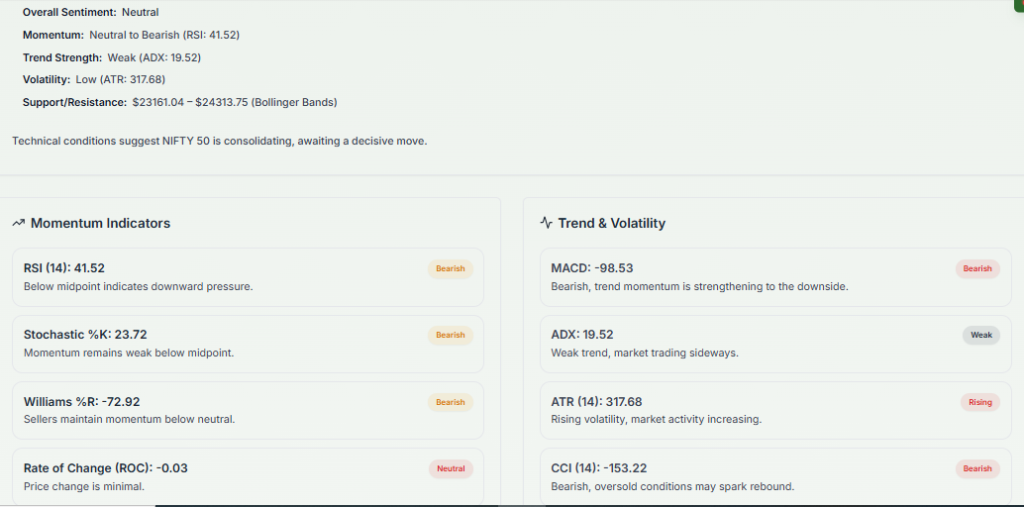Click the Bearish badge on MACD card

[978, 269]
